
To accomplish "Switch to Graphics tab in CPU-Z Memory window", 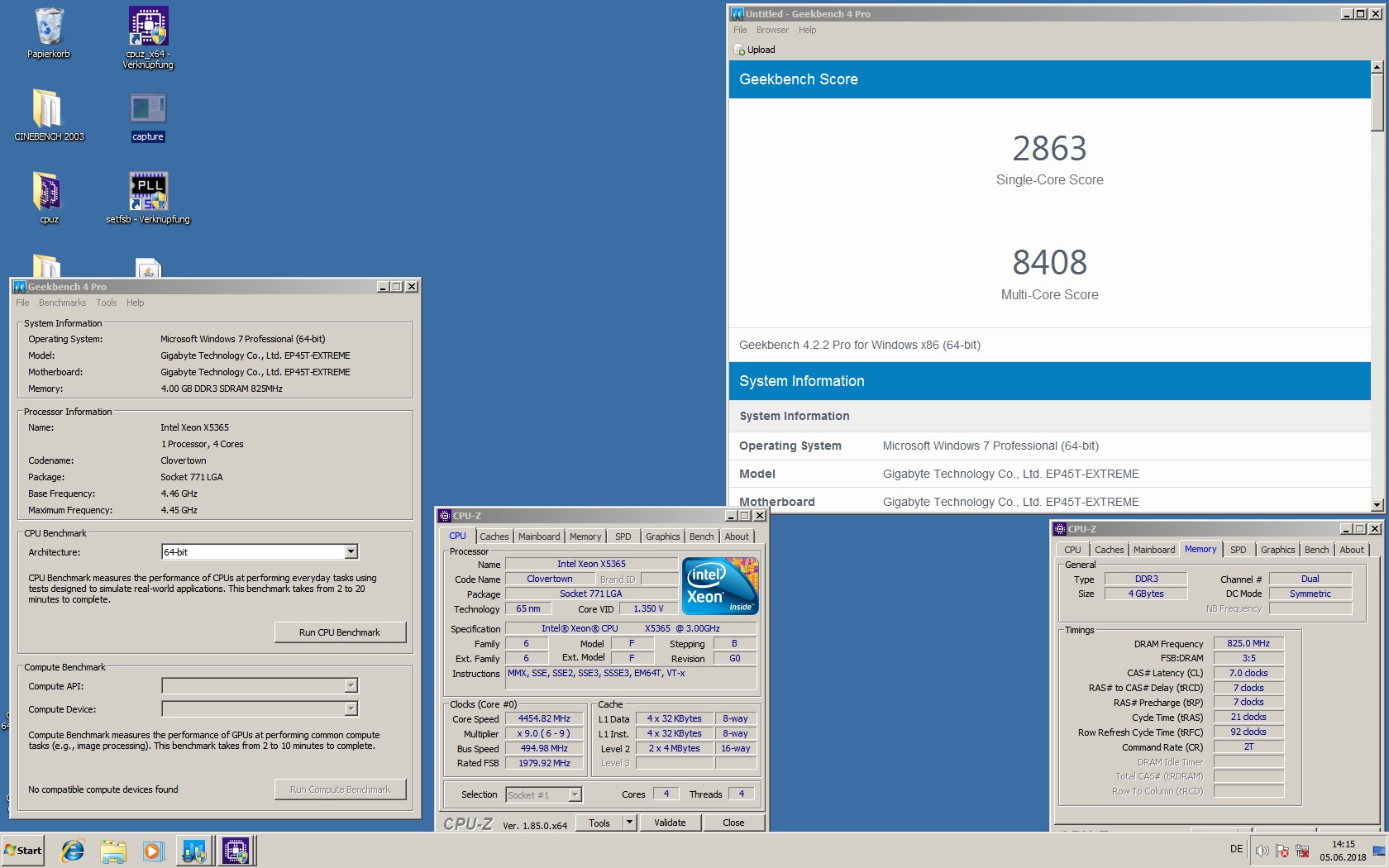I will pos(1277,550).
